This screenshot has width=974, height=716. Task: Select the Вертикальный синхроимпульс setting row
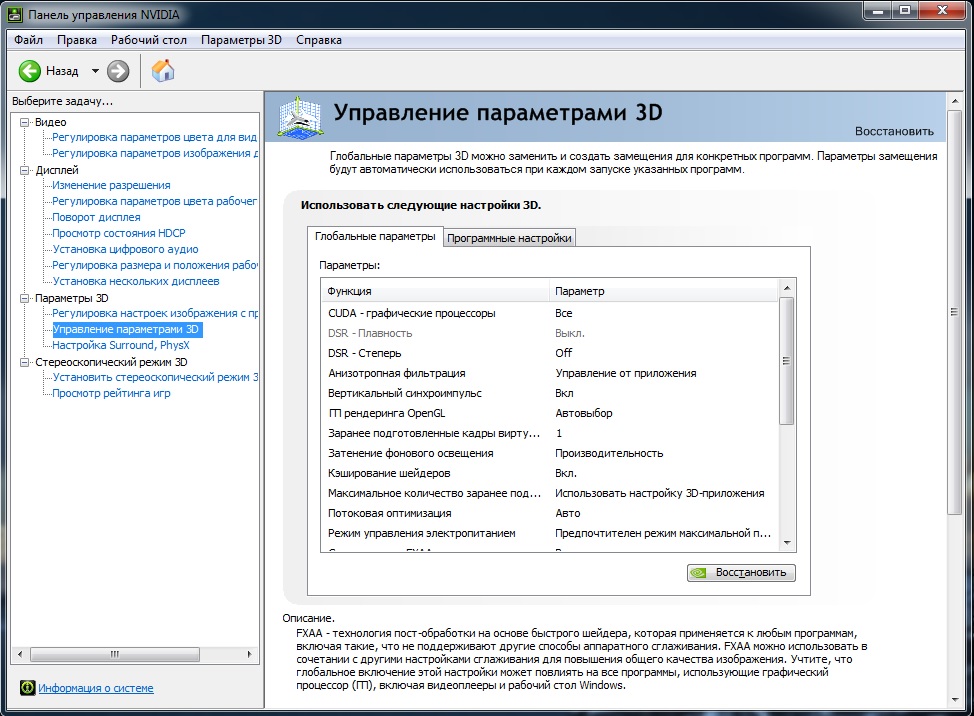[x=549, y=393]
